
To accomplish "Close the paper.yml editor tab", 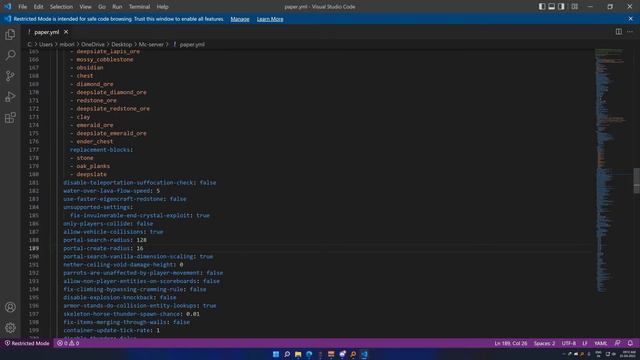I will 66,32.
